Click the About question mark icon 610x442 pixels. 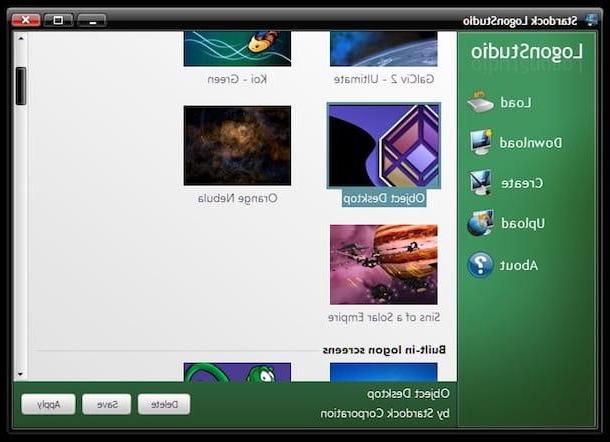pyautogui.click(x=480, y=265)
